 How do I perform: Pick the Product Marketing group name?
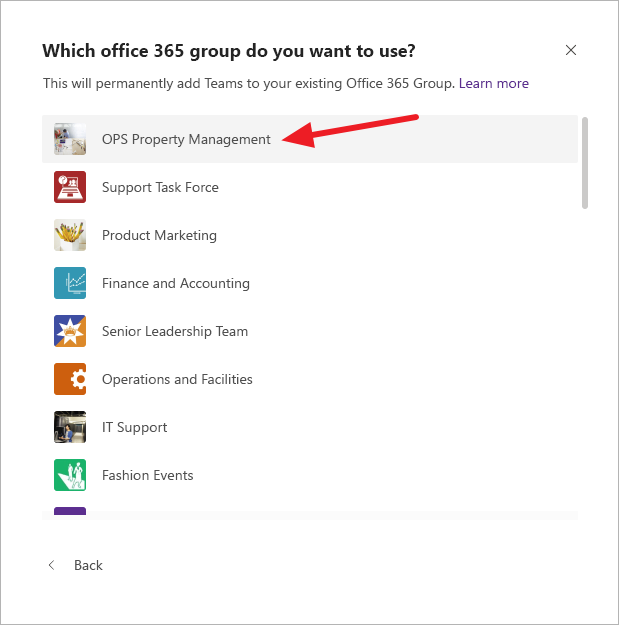pyautogui.click(x=159, y=236)
